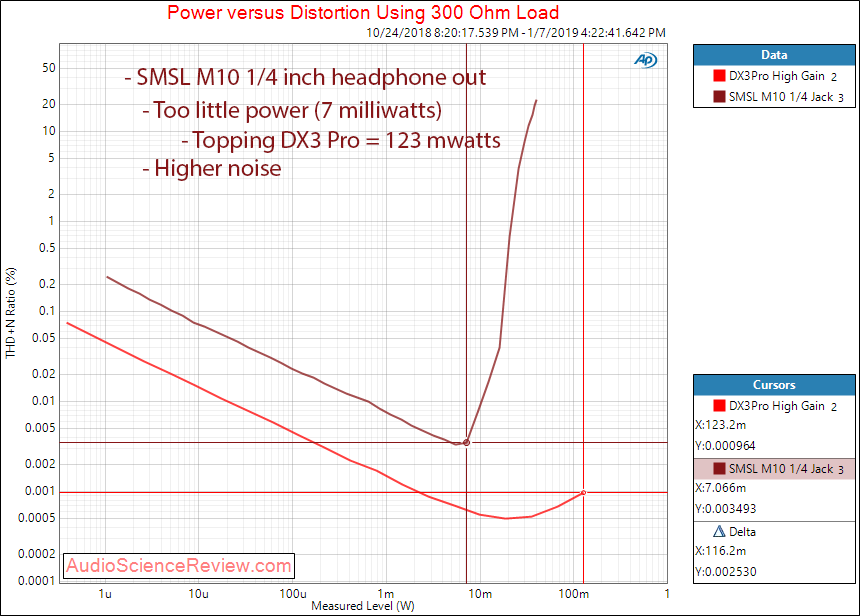
Task: Select DX3Pro High Gain red swatch in Data legend
Action: 719,76
